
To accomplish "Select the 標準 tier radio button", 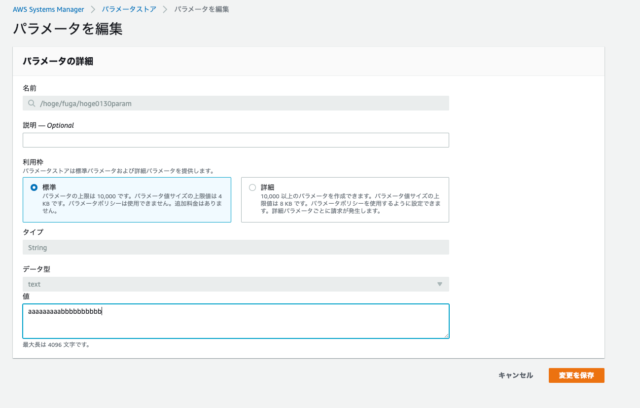I will coord(34,187).
